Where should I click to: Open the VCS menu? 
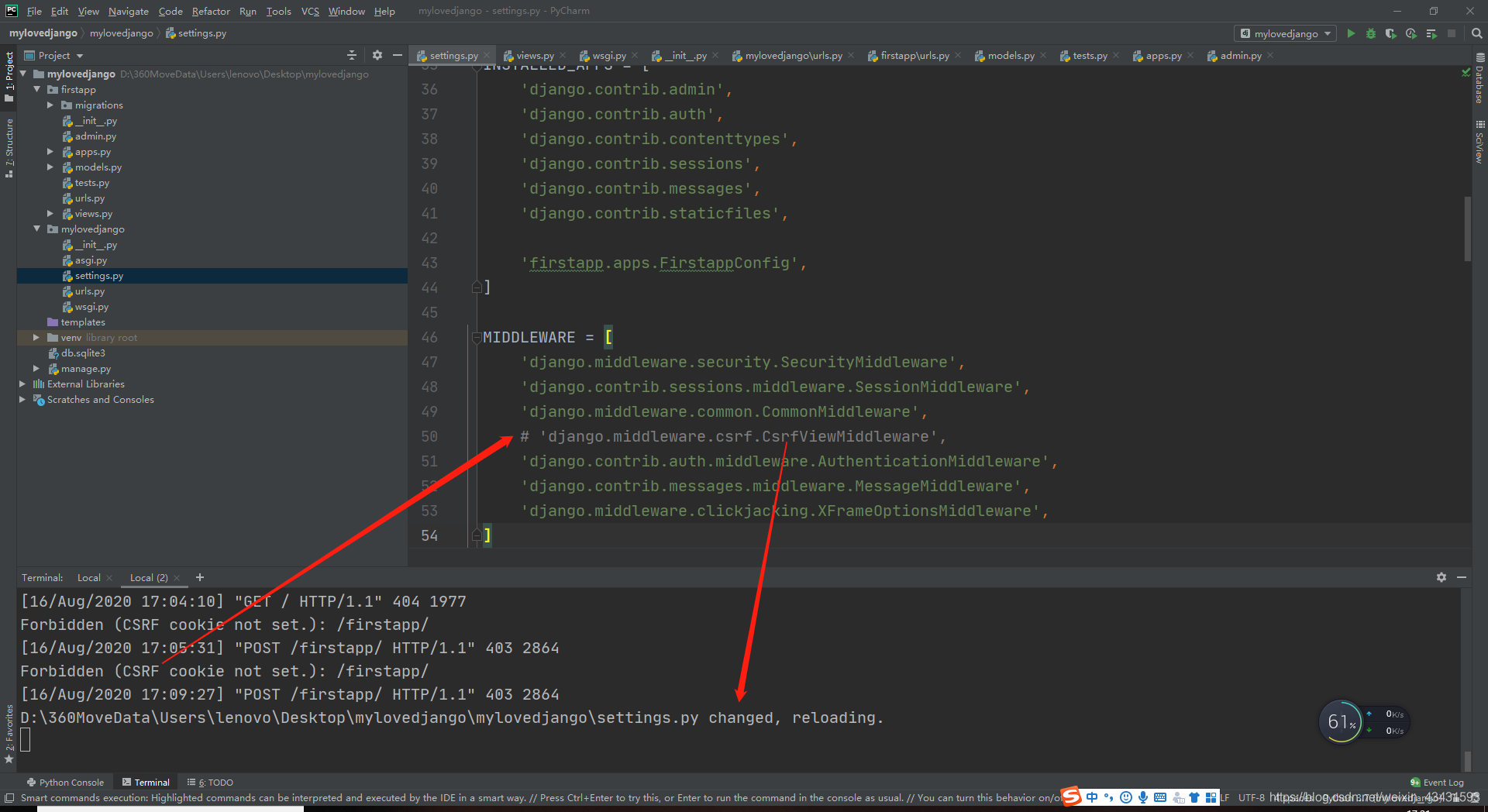(x=310, y=11)
